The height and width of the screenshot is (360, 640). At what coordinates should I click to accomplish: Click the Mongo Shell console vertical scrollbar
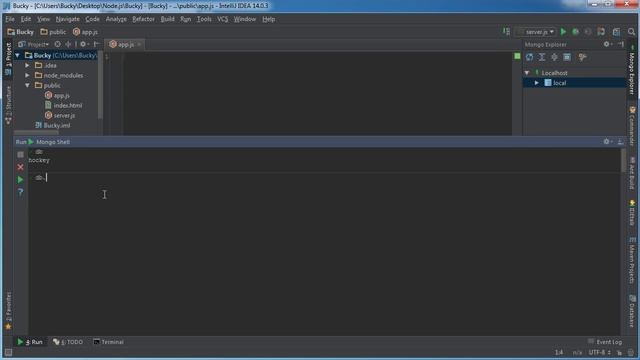point(623,160)
